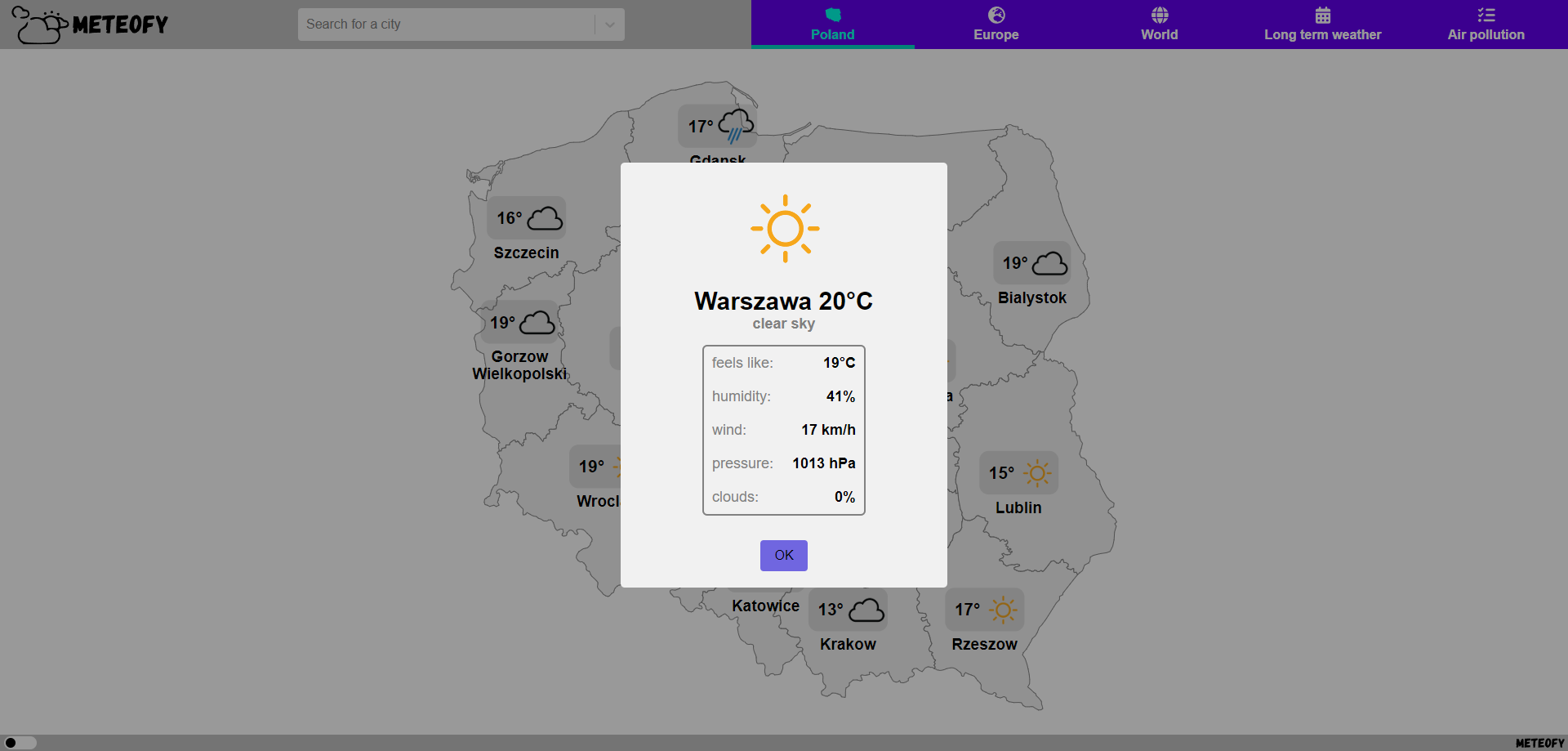
Task: Toggle the dark mode switch in the footer
Action: 20,743
